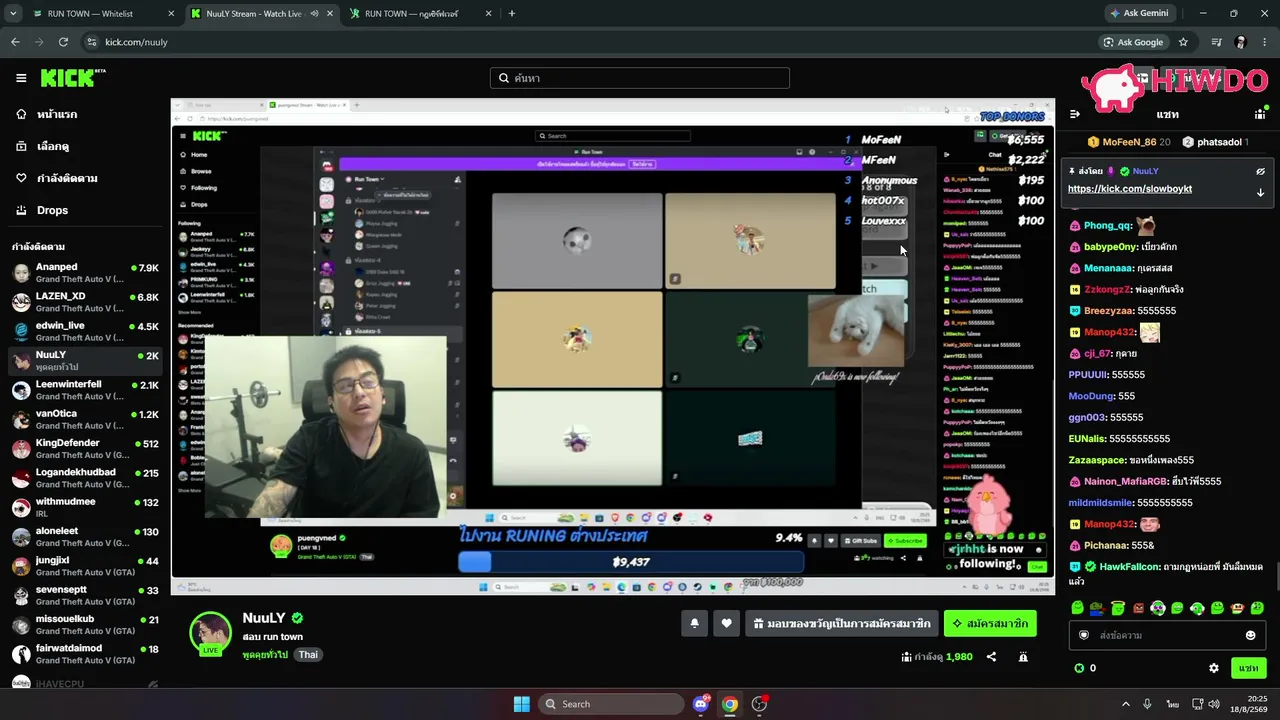Select Leenwinterfell in the followed channels

point(85,390)
